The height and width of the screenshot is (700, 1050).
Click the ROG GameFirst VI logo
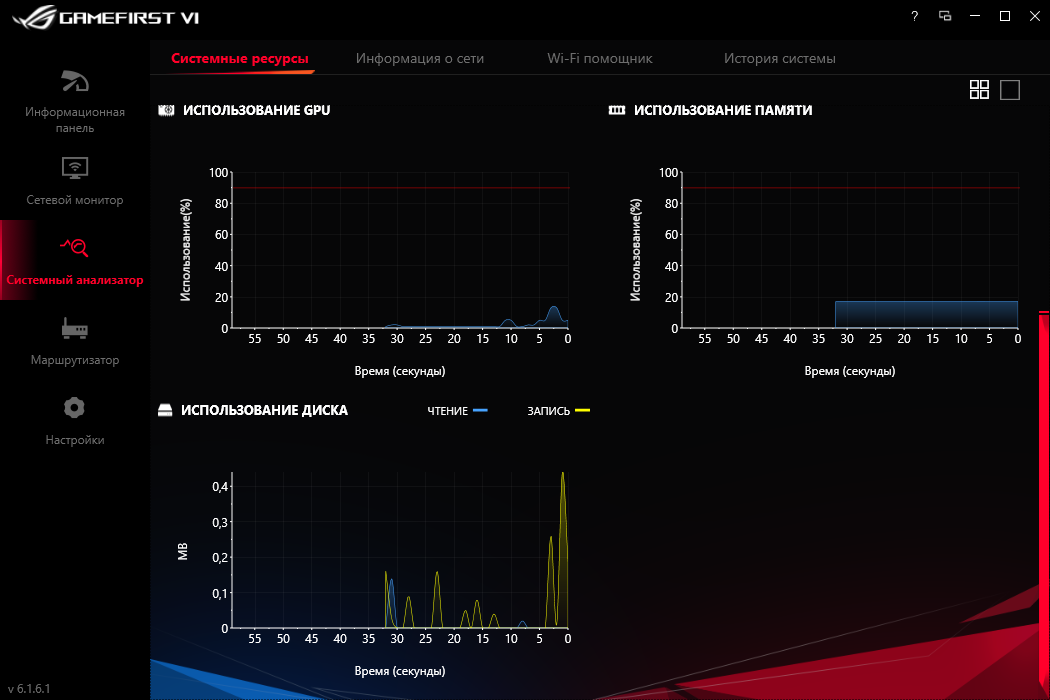tap(106, 17)
